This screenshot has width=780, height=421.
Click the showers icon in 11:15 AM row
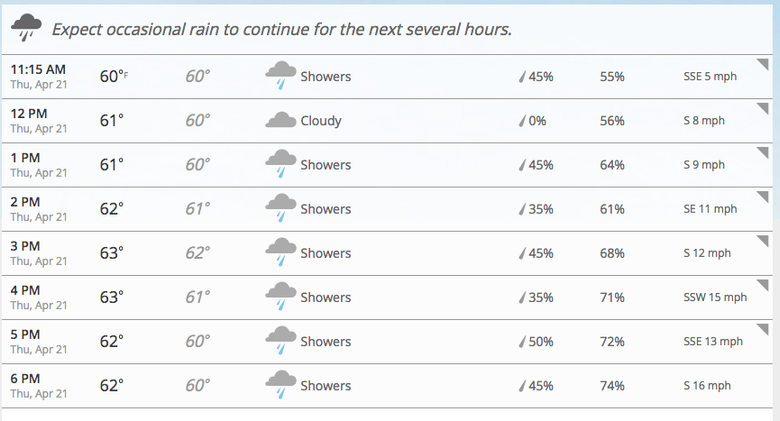pos(281,76)
